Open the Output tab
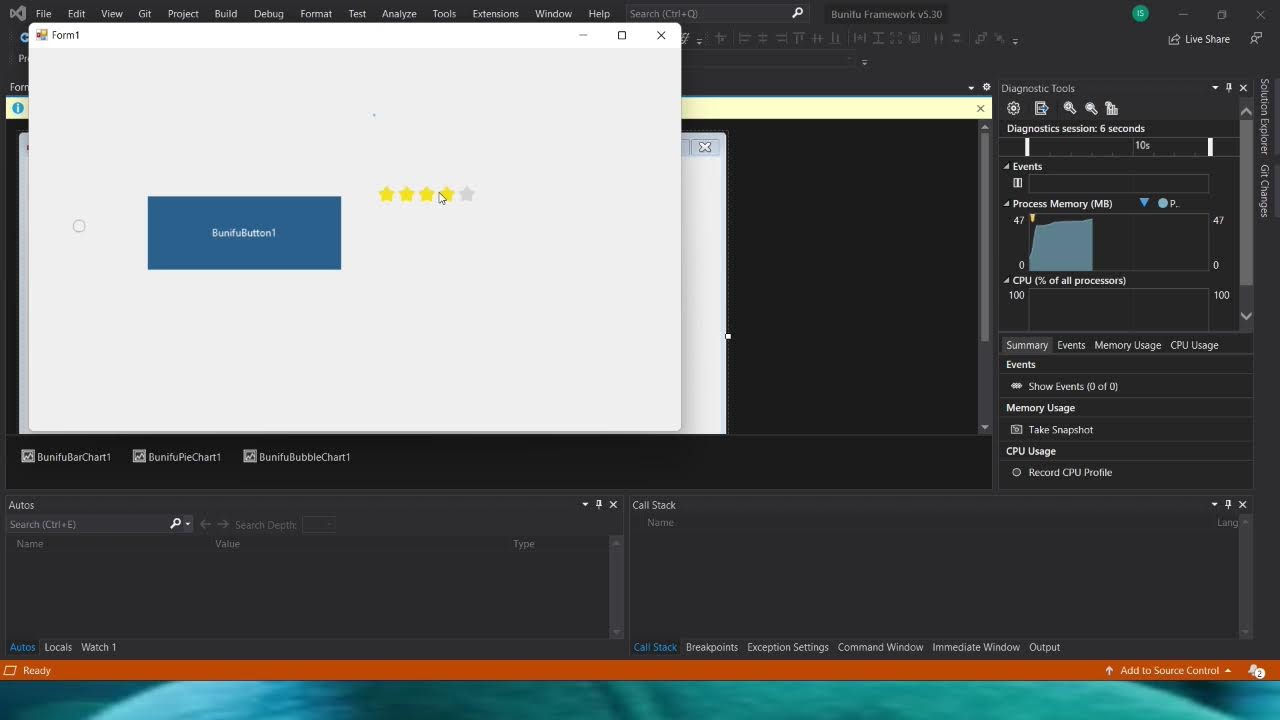 click(x=1044, y=647)
